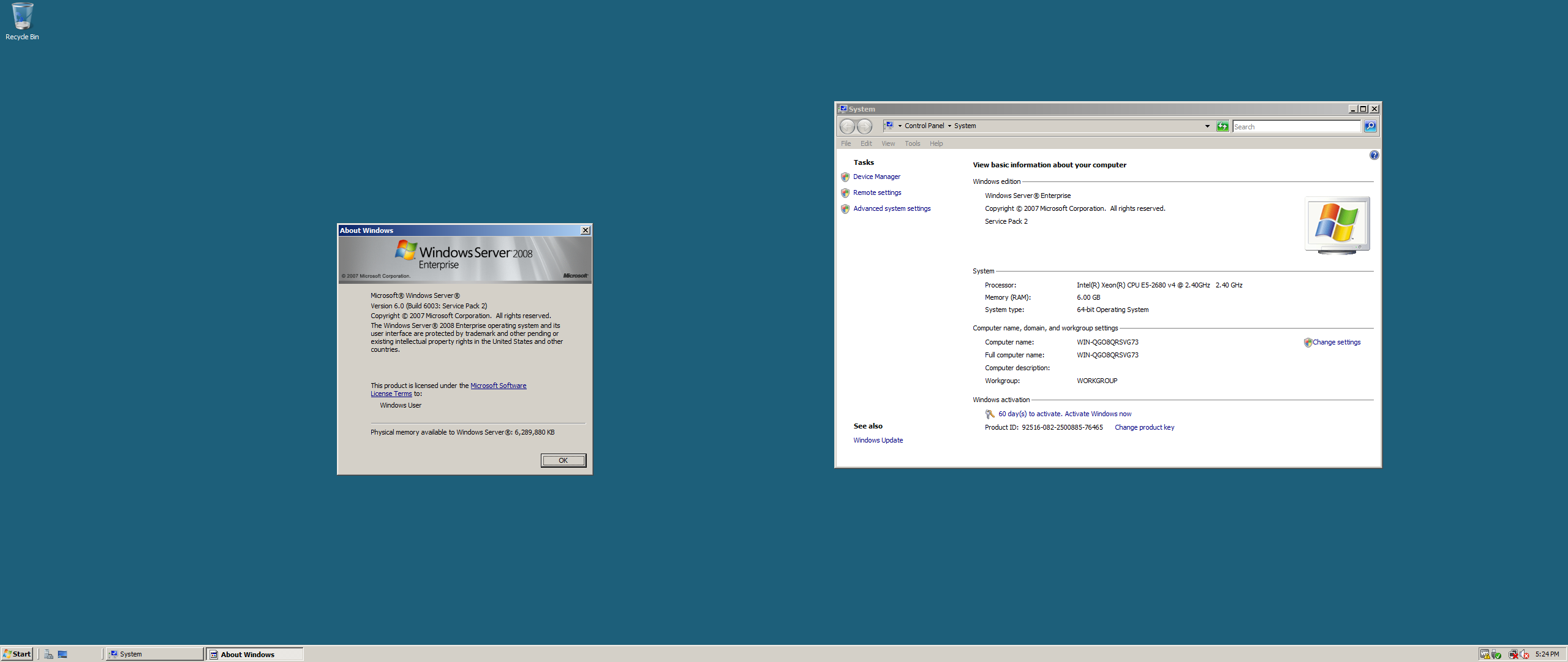Click the Windows logo monitor image

1337,225
